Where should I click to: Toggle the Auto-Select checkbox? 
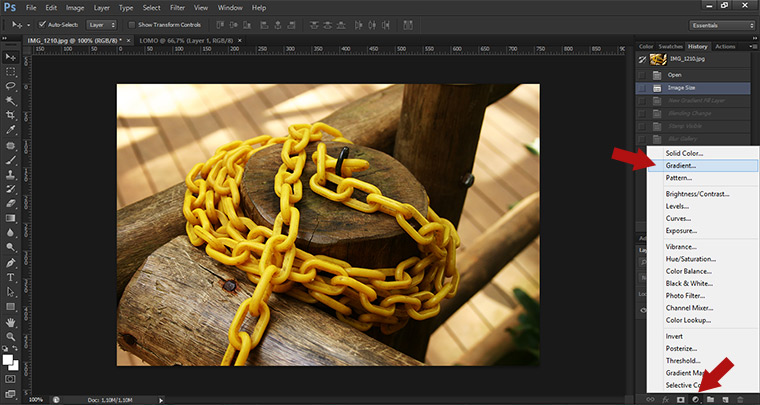coord(40,24)
